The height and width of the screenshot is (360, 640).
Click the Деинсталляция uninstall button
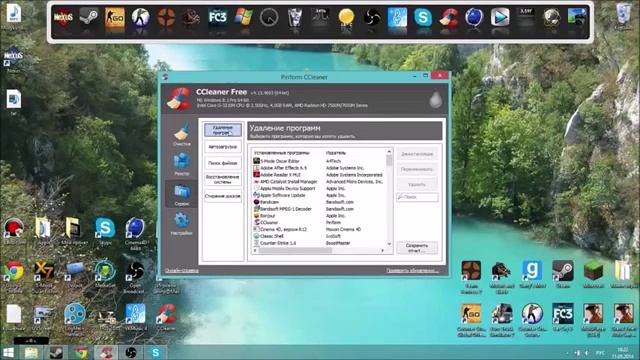pos(417,154)
